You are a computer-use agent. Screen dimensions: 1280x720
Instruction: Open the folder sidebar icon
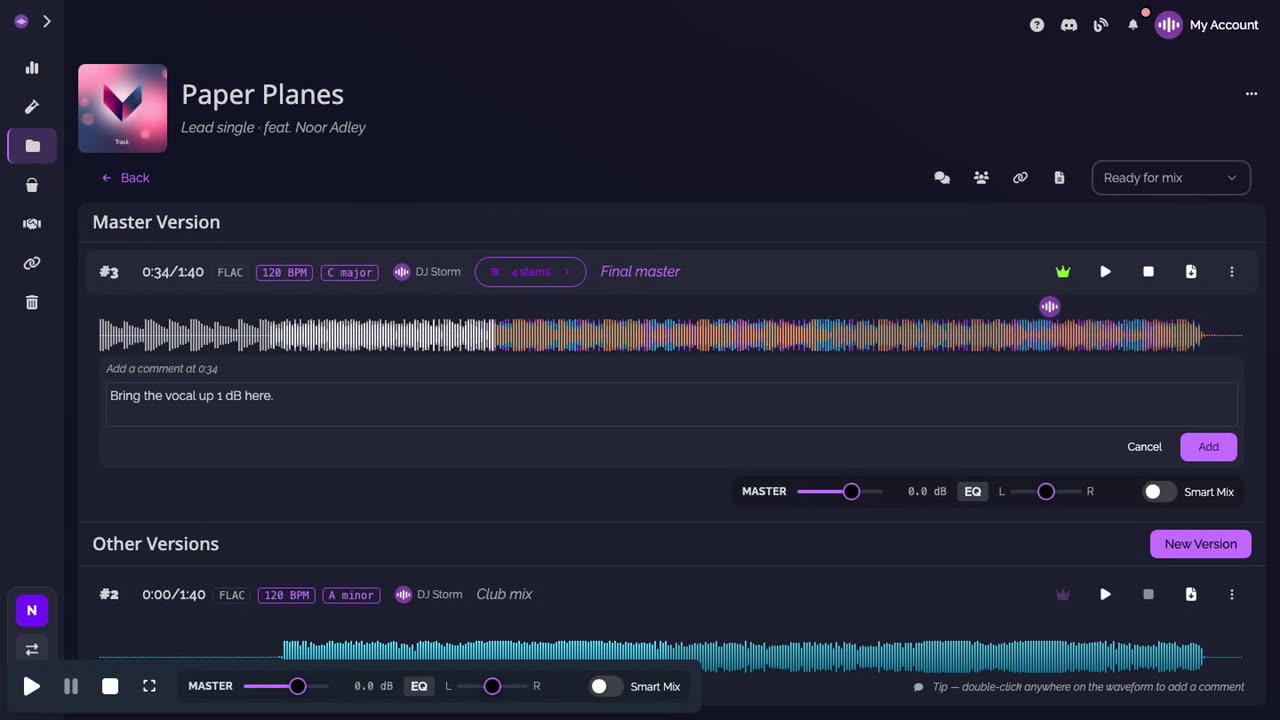click(32, 146)
